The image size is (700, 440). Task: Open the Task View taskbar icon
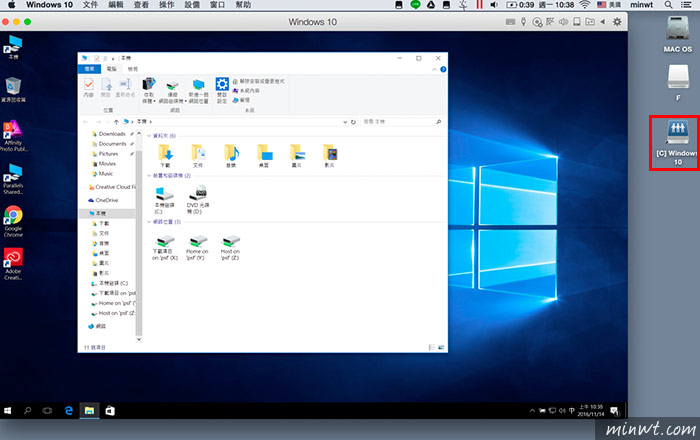pyautogui.click(x=47, y=411)
